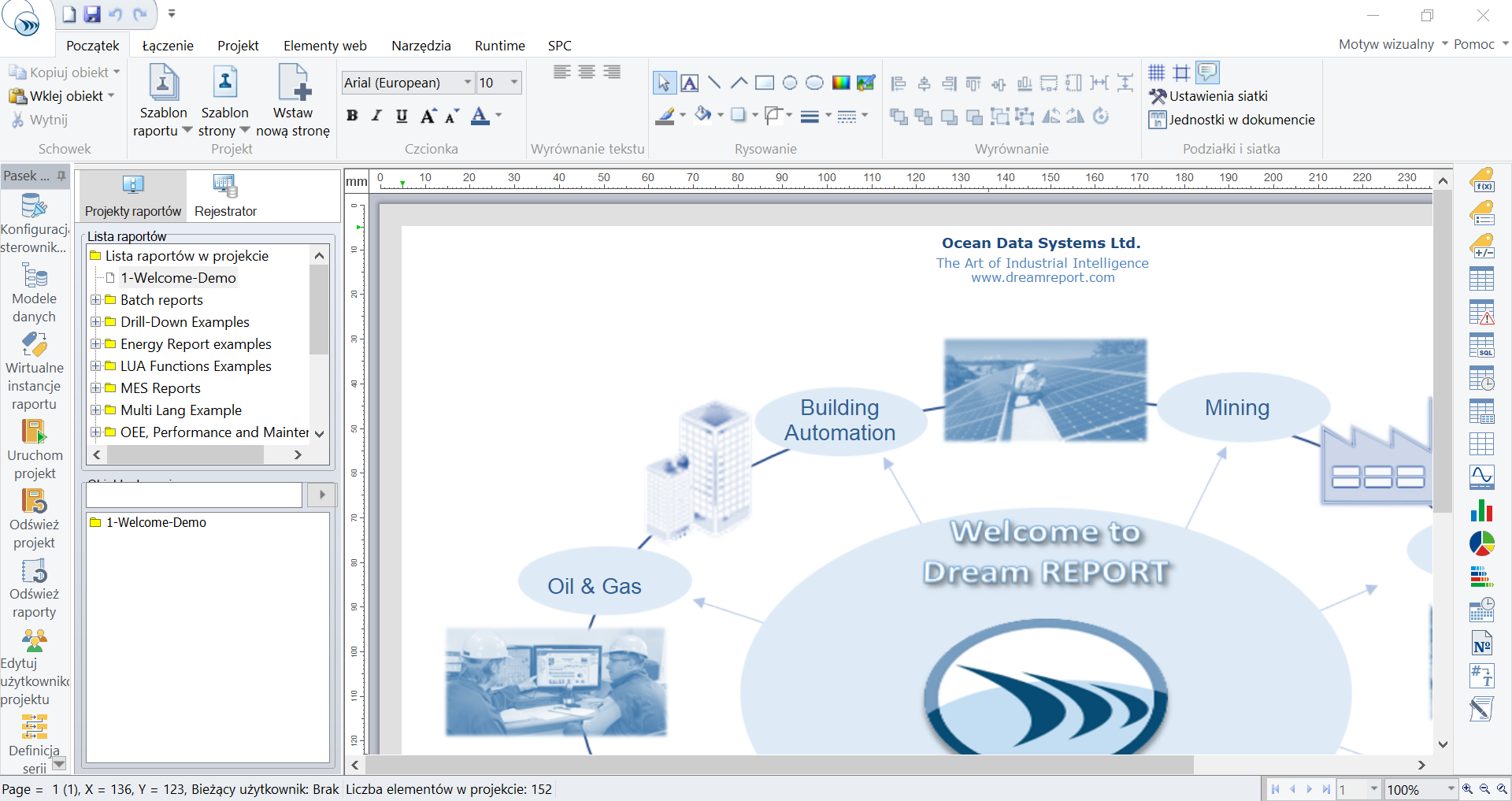This screenshot has height=801, width=1512.
Task: Open Edytuj użytkowników projektu
Action: click(34, 667)
